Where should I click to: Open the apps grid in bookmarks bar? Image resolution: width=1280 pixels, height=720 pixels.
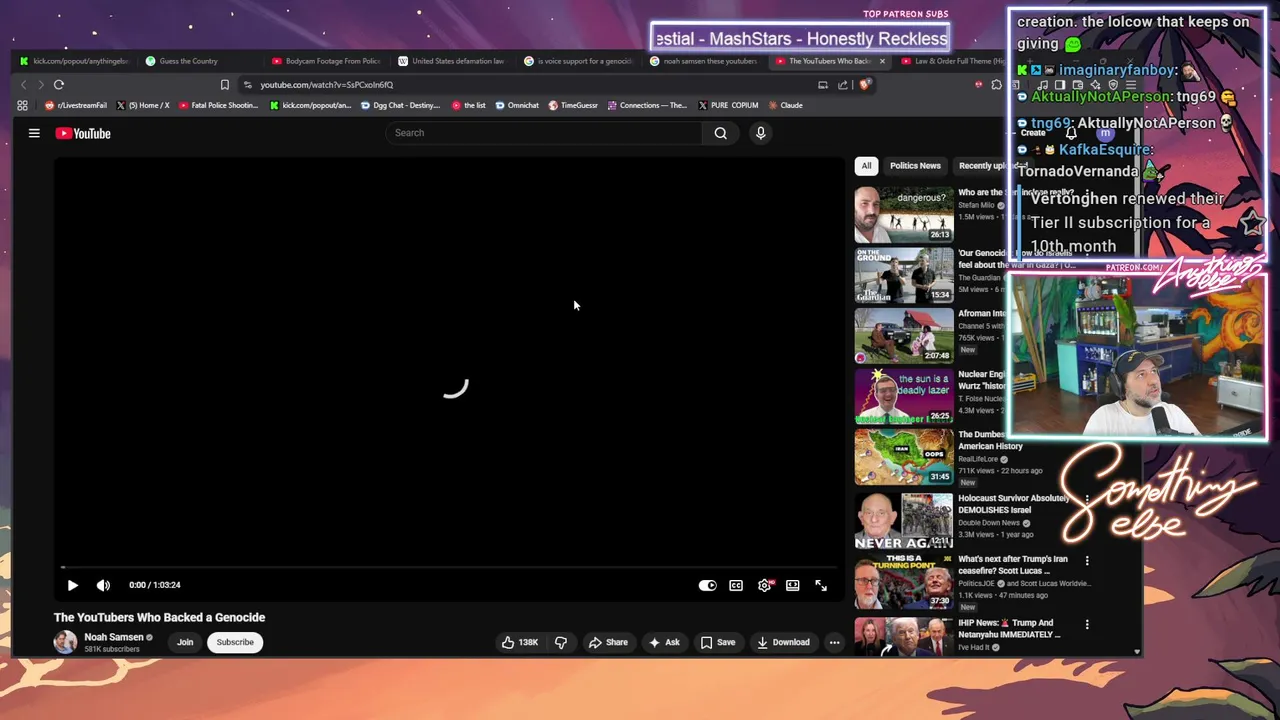coord(22,105)
